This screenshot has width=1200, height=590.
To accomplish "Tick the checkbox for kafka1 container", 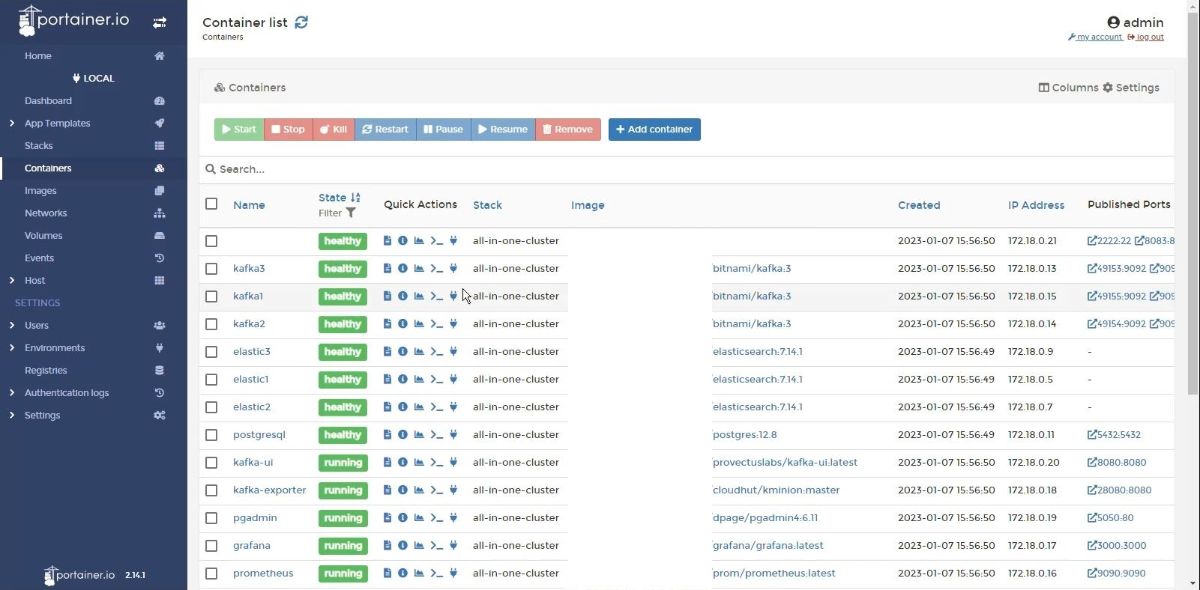I will pos(211,296).
